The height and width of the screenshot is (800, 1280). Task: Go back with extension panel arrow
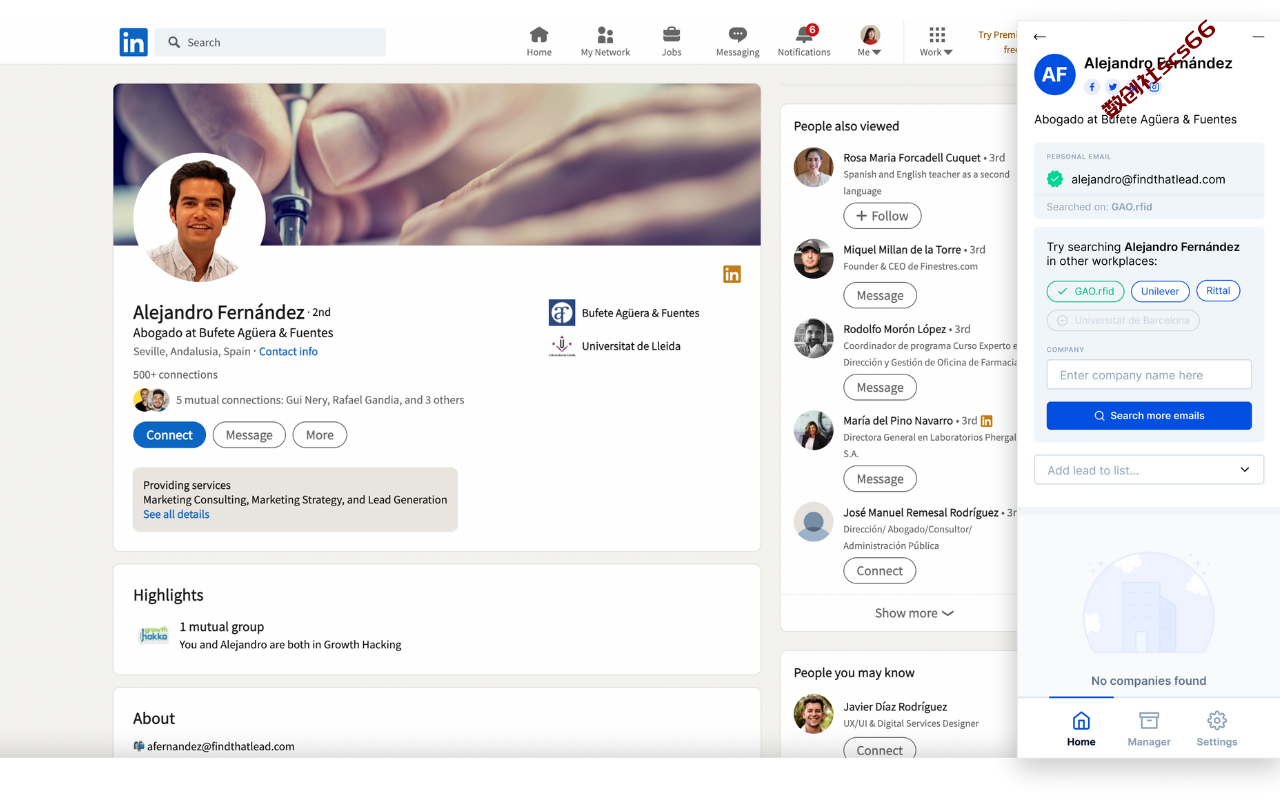tap(1040, 36)
